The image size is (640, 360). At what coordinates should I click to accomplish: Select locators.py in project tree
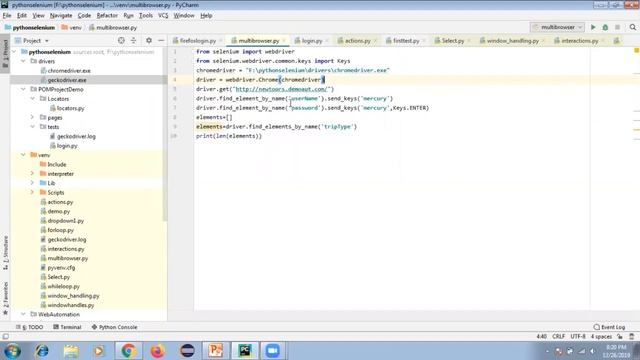pos(70,108)
